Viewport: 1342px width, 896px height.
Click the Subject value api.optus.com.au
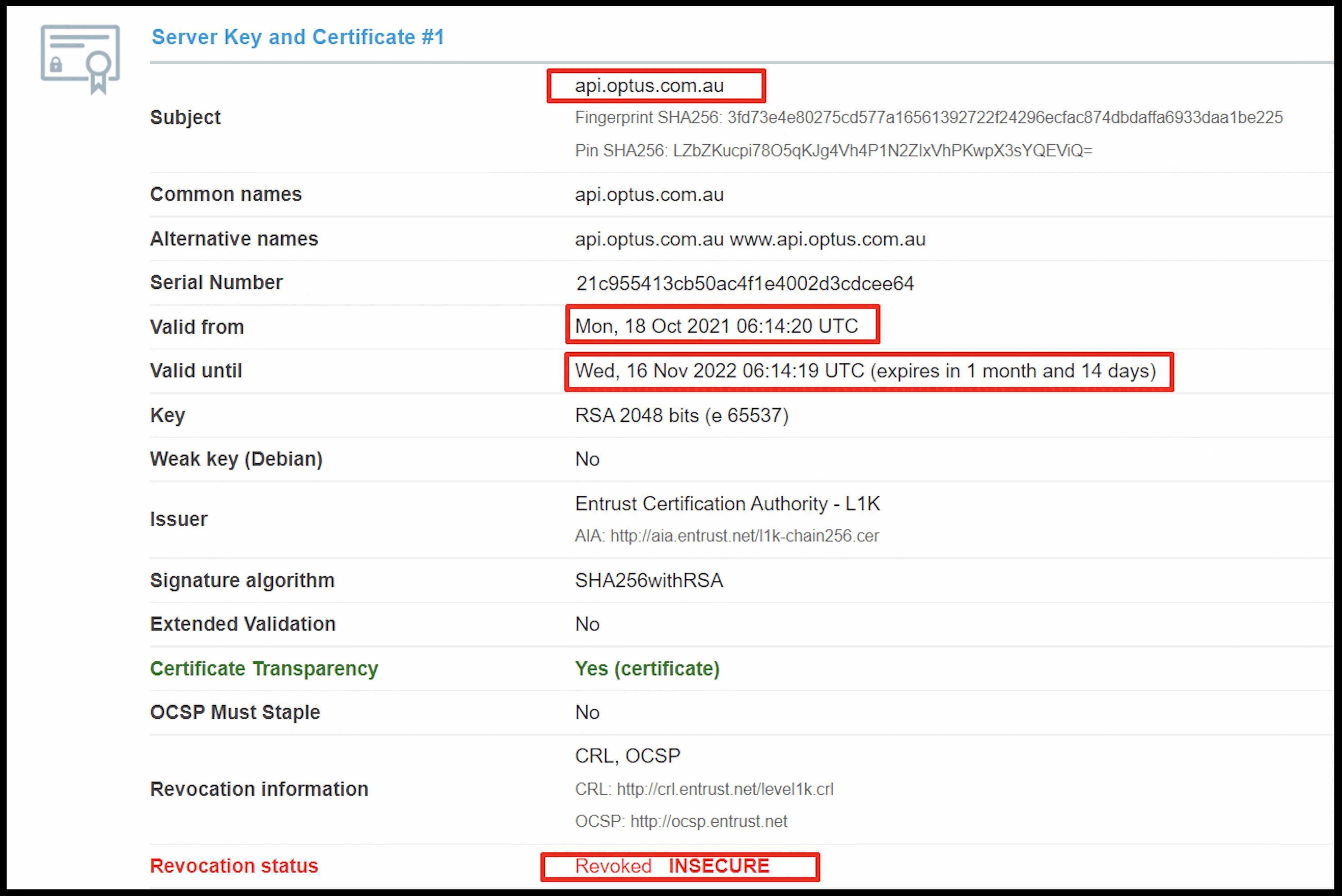[x=649, y=86]
